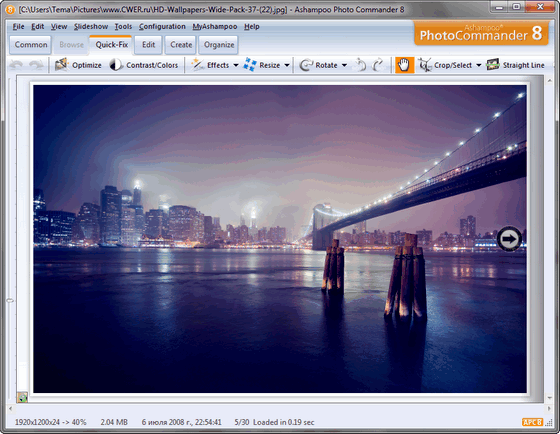Viewport: 560px width, 434px height.
Task: Expand the Resize dropdown arrow
Action: 287,65
